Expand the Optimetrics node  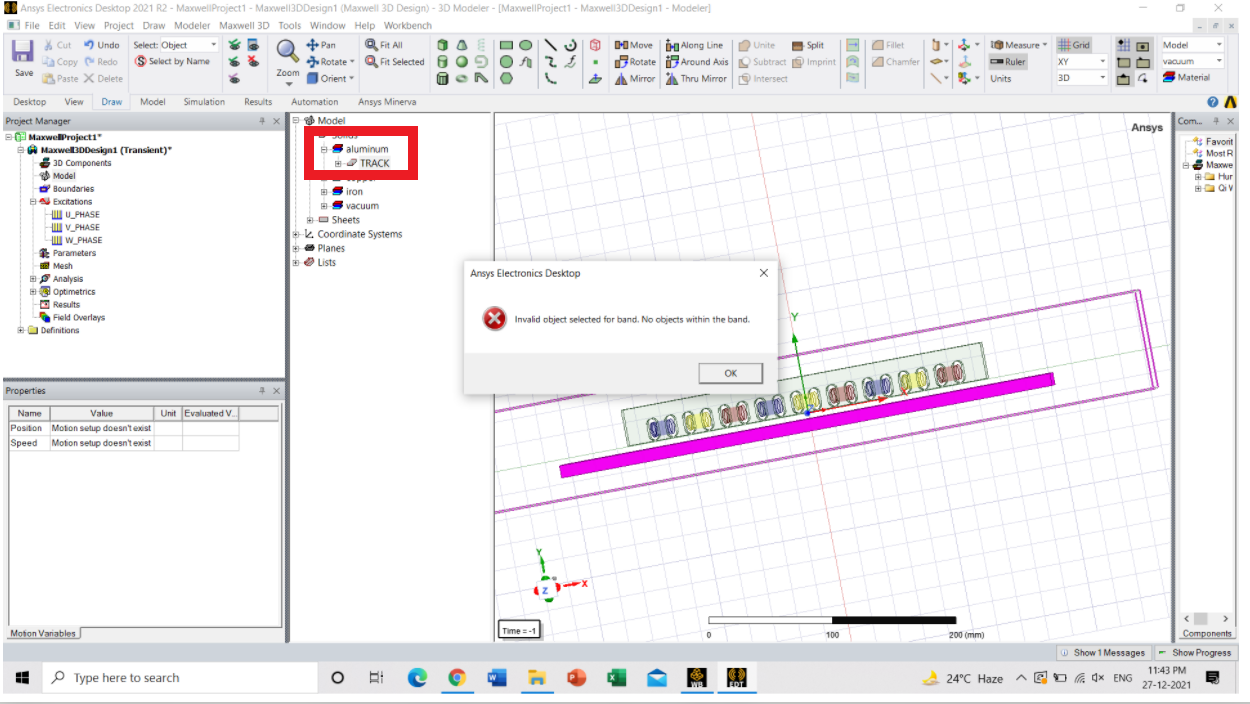point(32,292)
